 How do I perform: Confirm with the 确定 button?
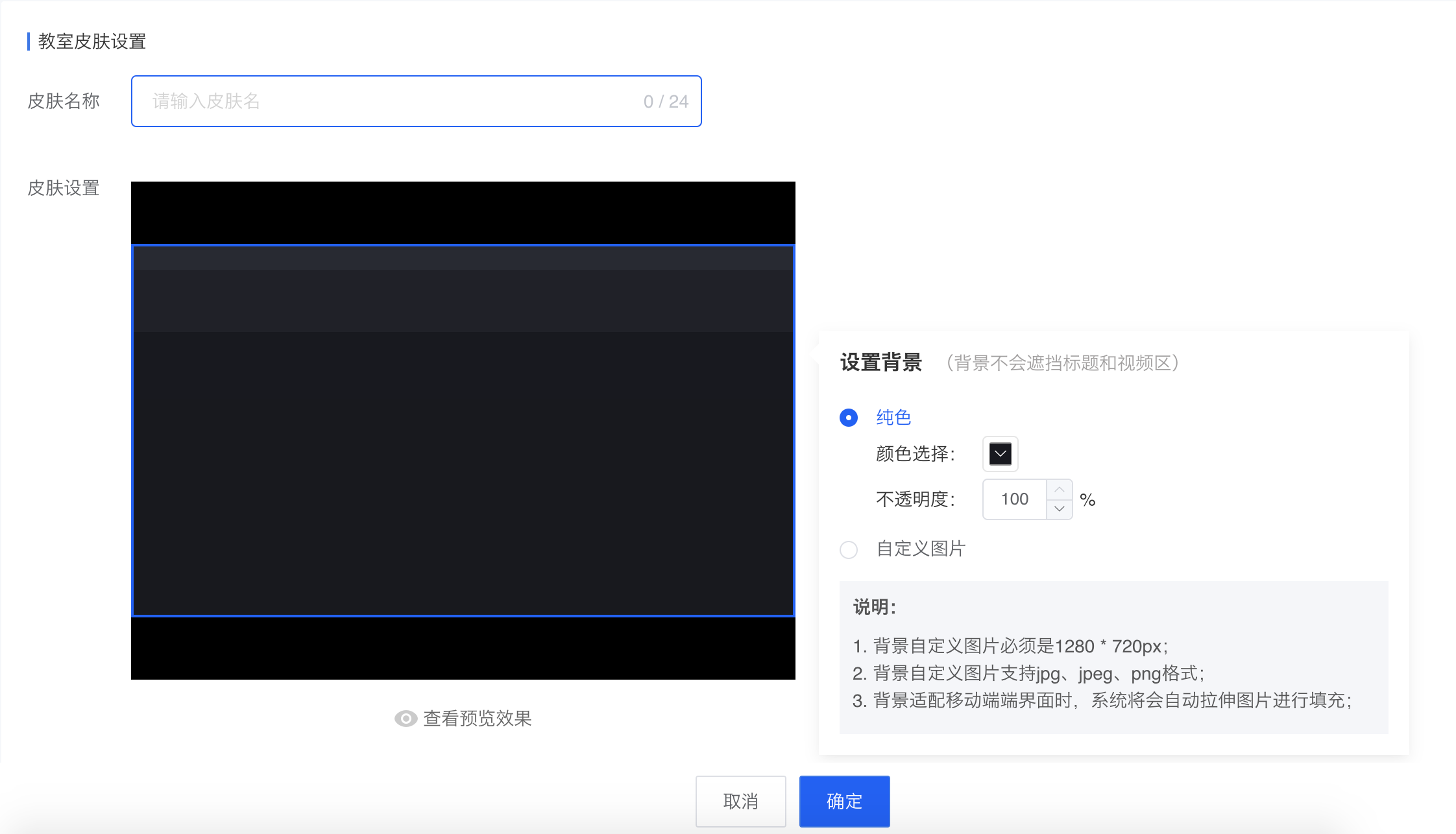844,802
